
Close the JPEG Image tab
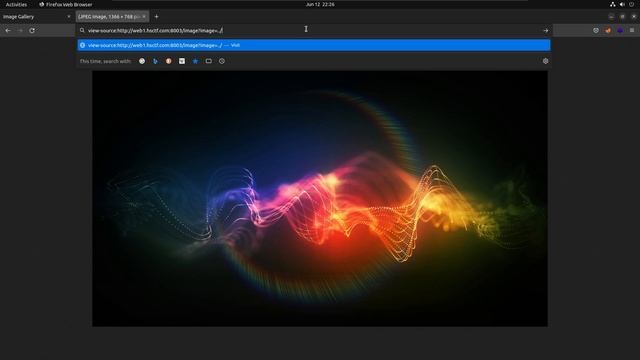(144, 17)
